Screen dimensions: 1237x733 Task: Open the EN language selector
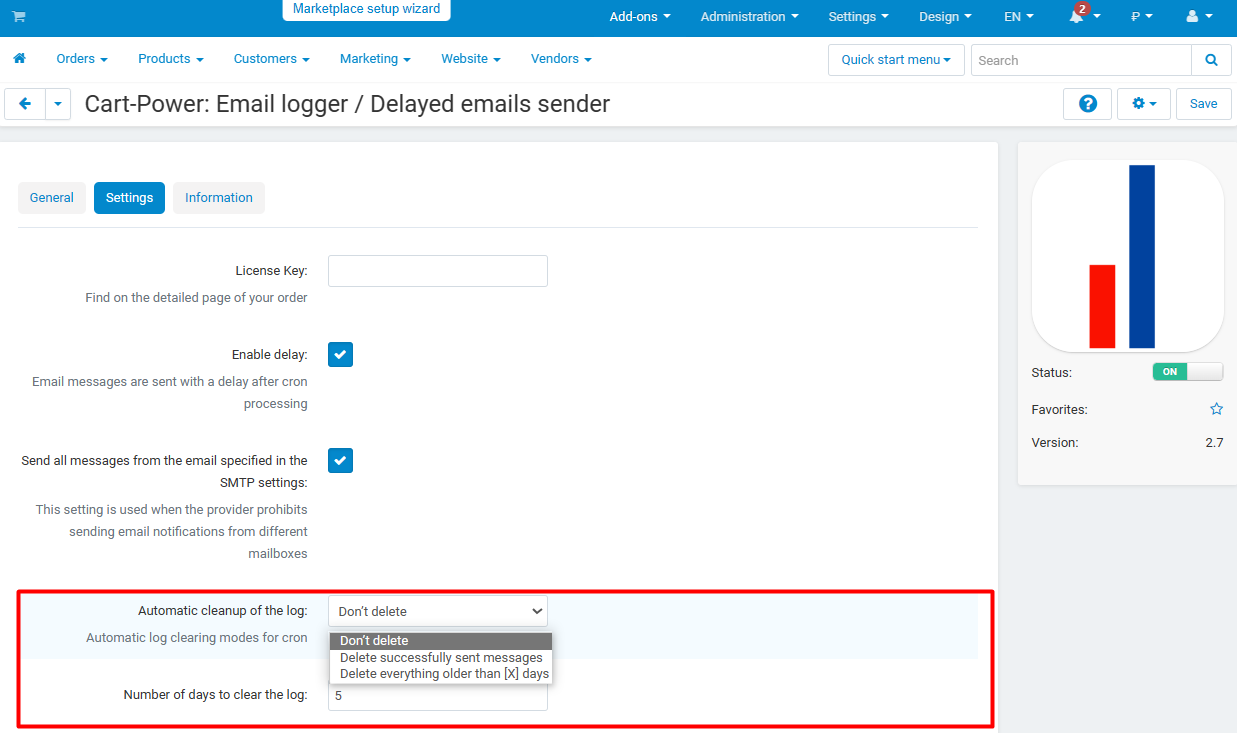pyautogui.click(x=1019, y=17)
